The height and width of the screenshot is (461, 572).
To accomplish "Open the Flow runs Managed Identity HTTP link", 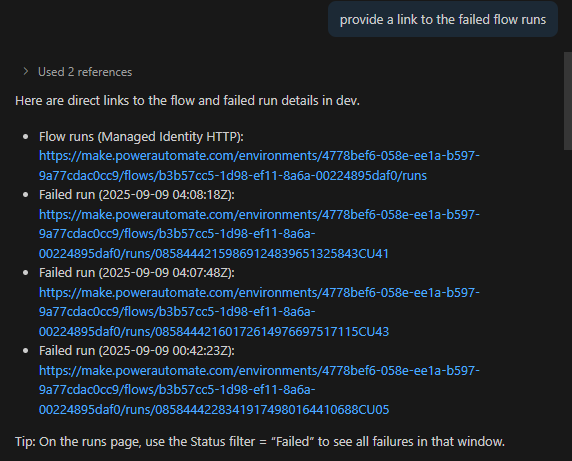I will pos(259,166).
